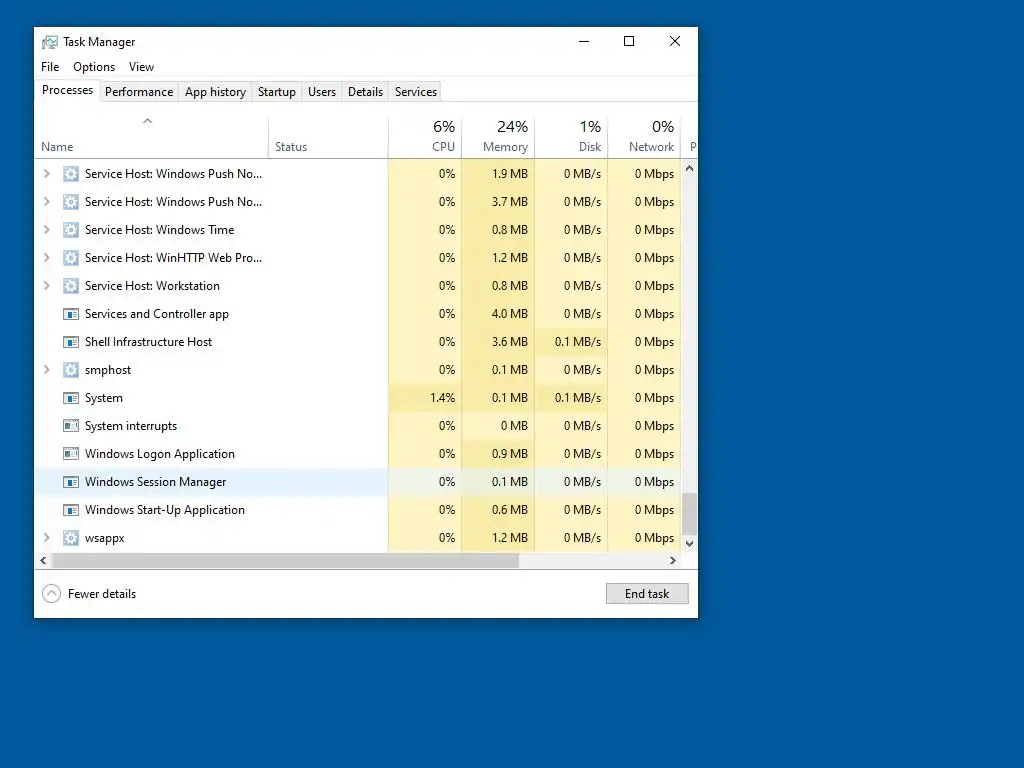The image size is (1024, 768).
Task: Expand Service Host: WinHTTP Web Pro... row
Action: pyautogui.click(x=46, y=258)
